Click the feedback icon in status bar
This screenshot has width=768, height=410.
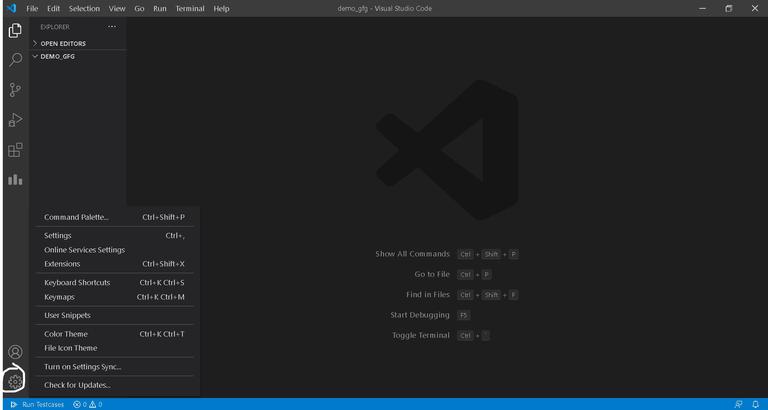(x=738, y=404)
